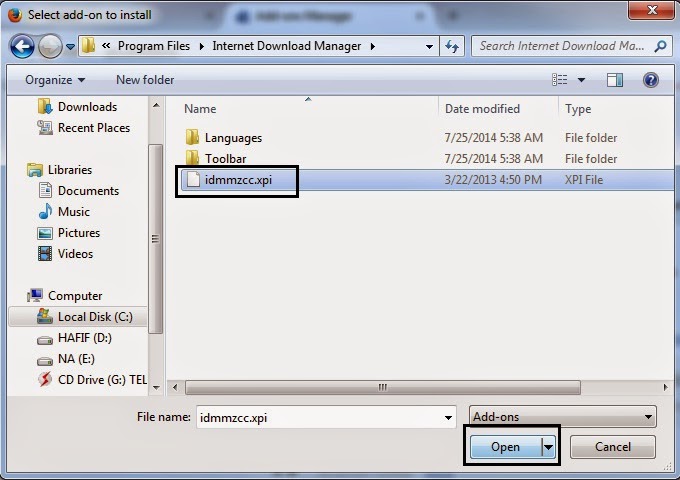Screen dimensions: 680x480
Task: Select Libraries in the navigation pane
Action: tap(70, 170)
